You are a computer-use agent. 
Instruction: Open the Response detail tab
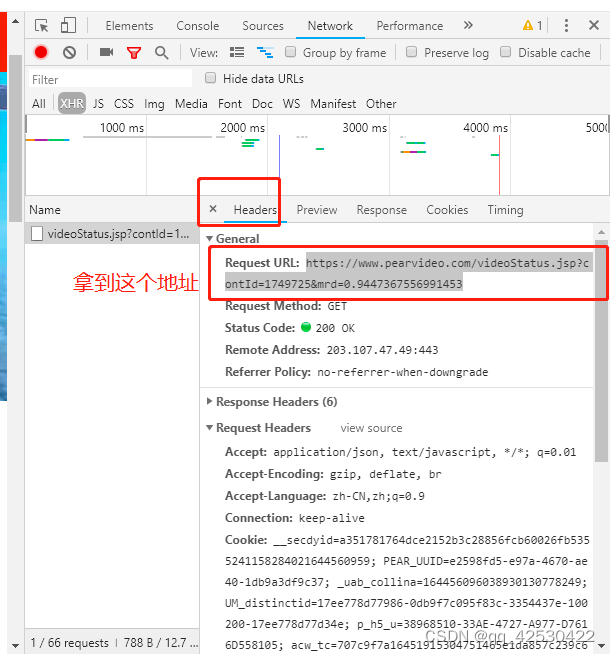click(382, 210)
